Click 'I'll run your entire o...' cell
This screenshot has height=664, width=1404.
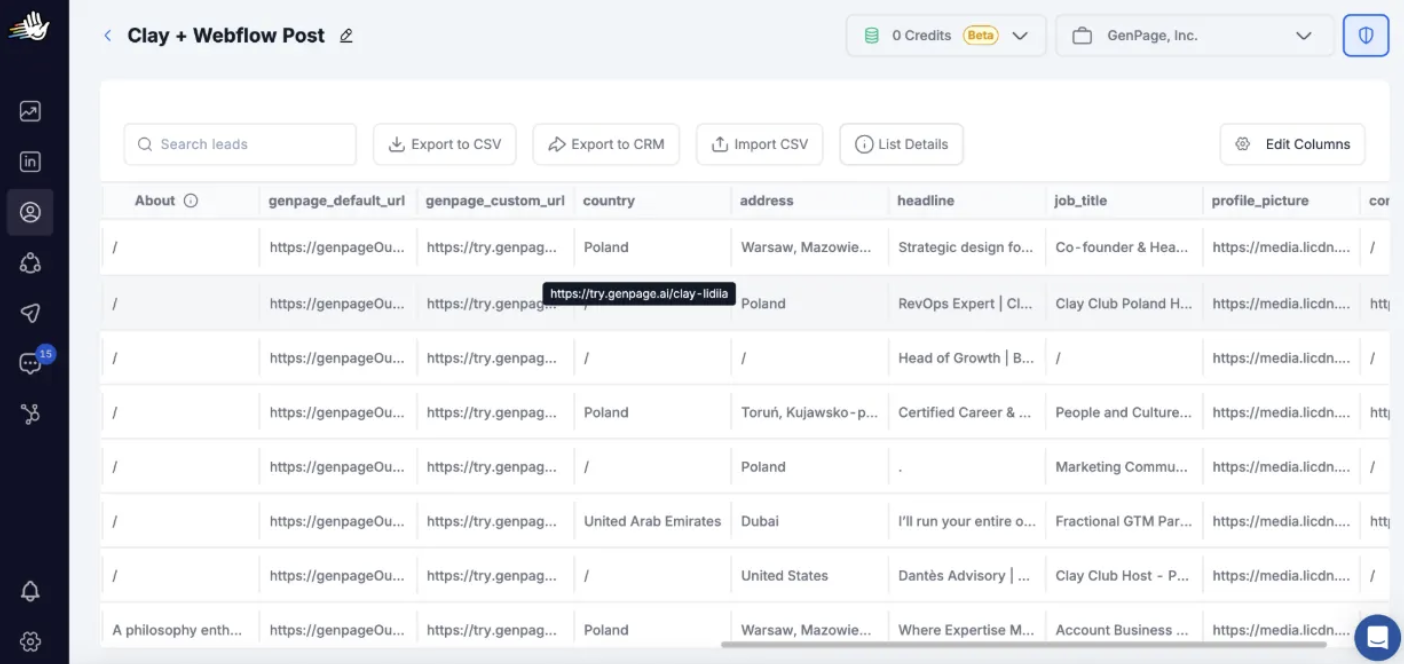tap(967, 521)
